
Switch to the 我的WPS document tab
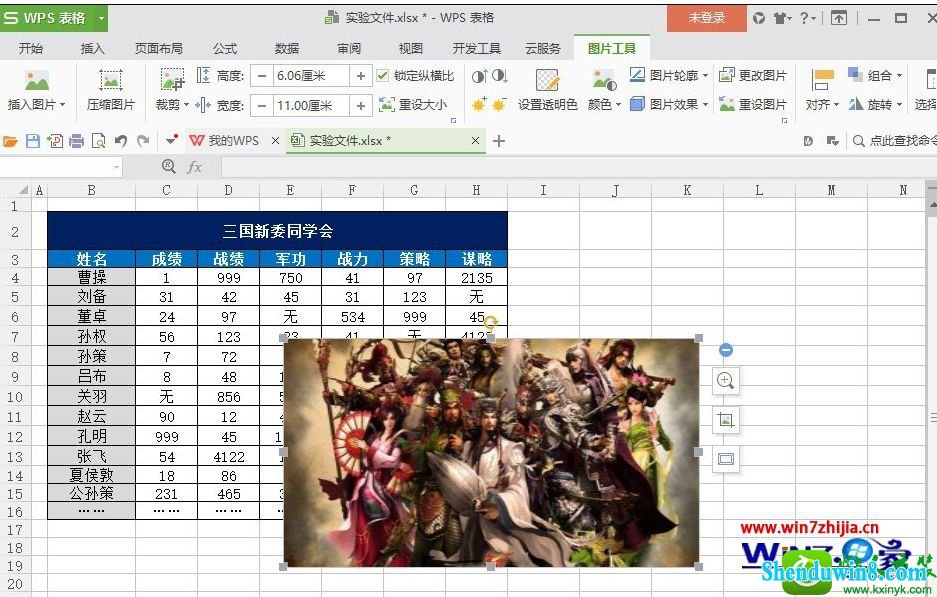225,141
